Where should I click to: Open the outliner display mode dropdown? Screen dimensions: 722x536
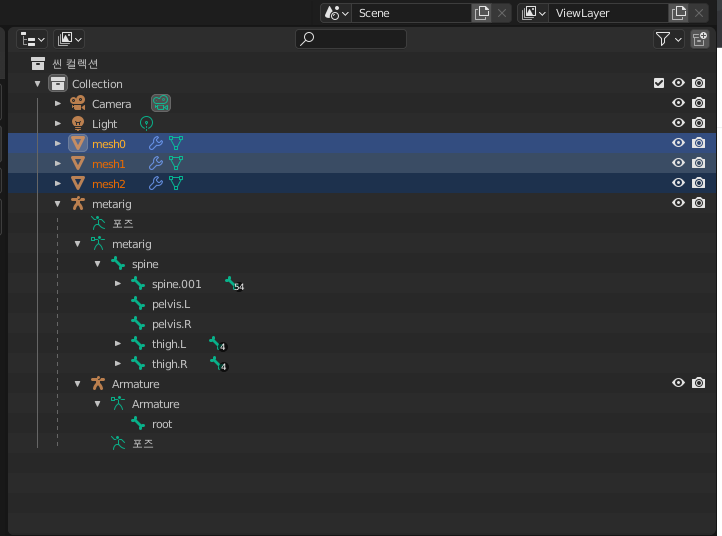click(69, 39)
